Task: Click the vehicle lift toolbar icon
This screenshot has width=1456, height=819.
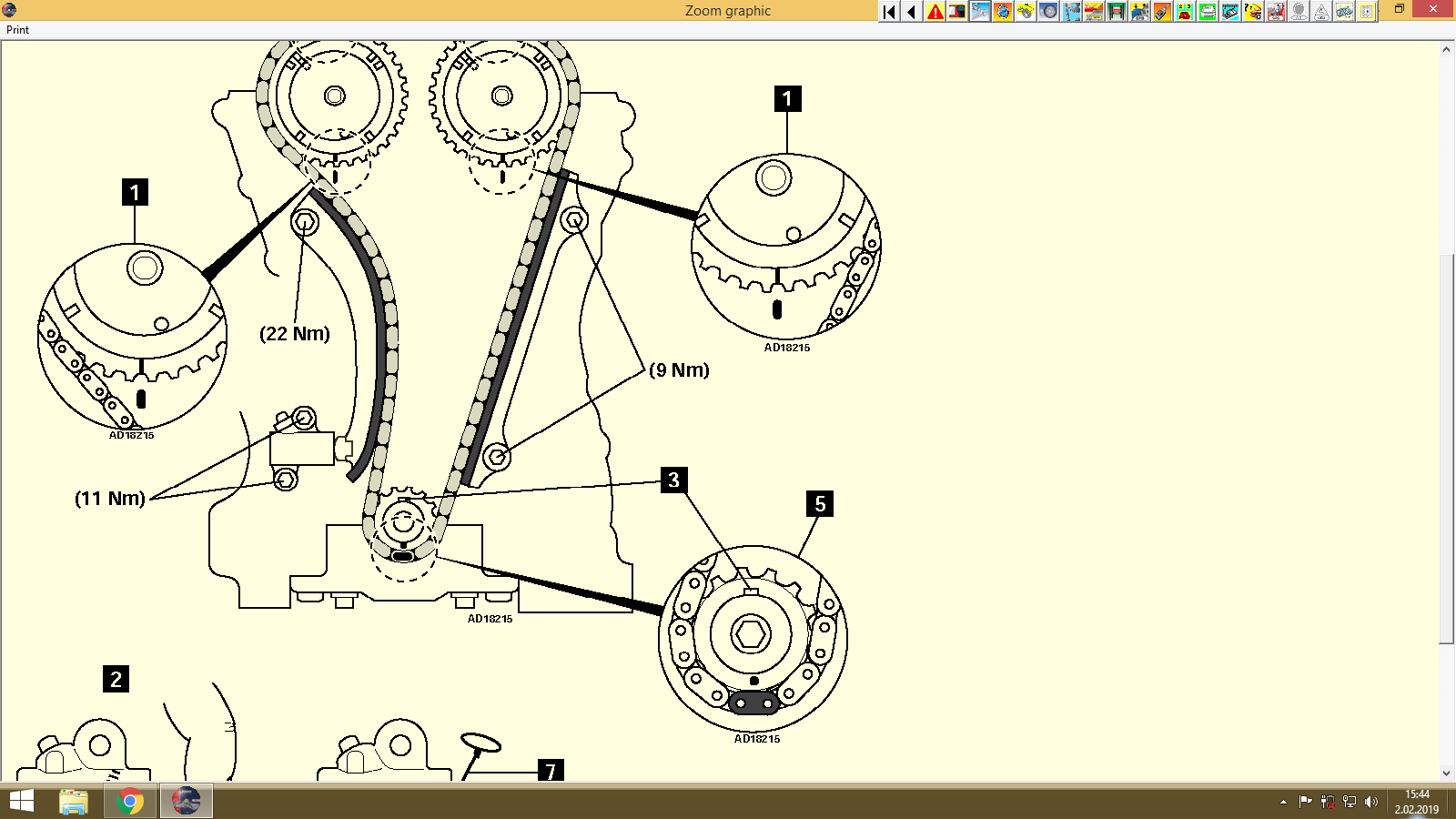Action: 1117,12
